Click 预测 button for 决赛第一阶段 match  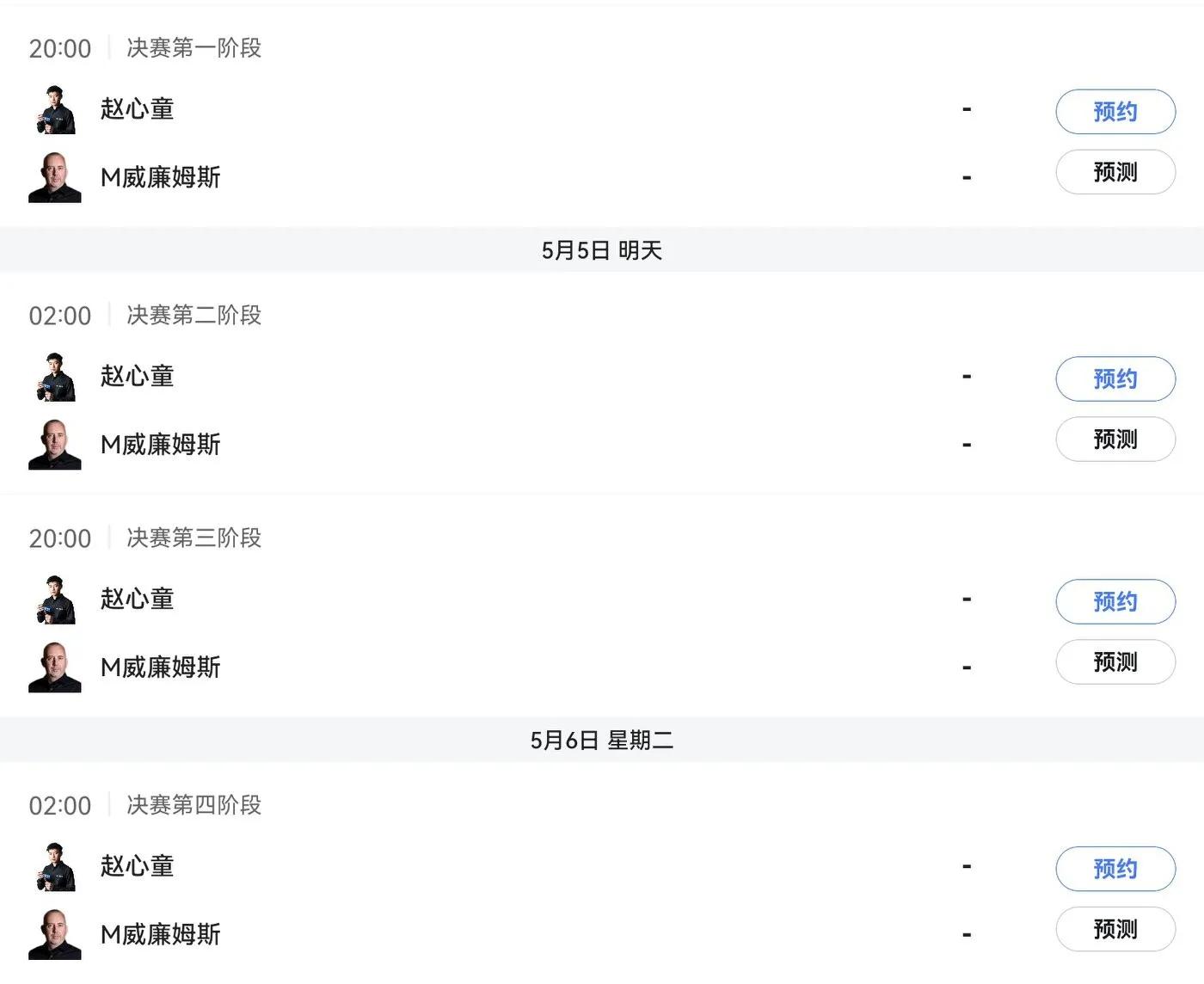click(x=1115, y=172)
